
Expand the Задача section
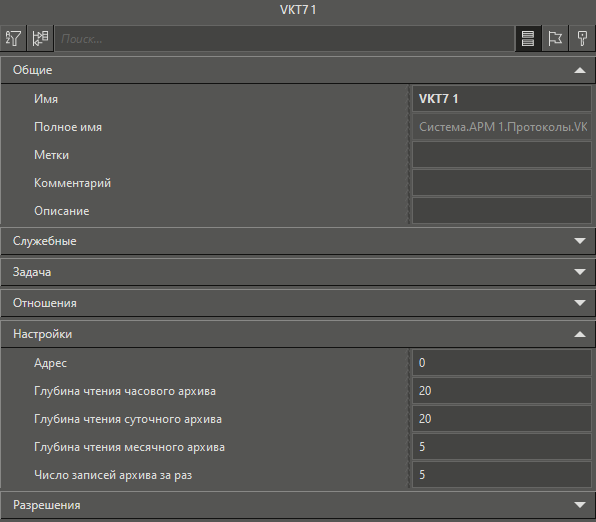(298, 272)
